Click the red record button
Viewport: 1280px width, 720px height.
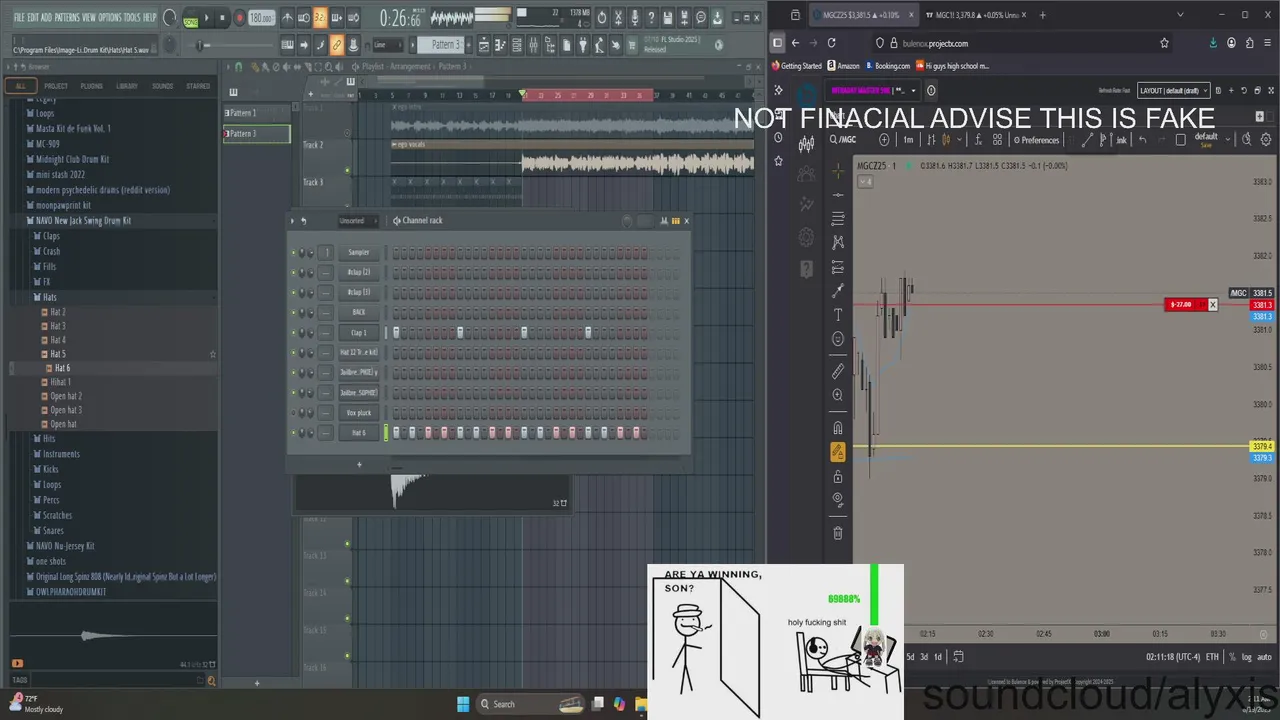(238, 18)
